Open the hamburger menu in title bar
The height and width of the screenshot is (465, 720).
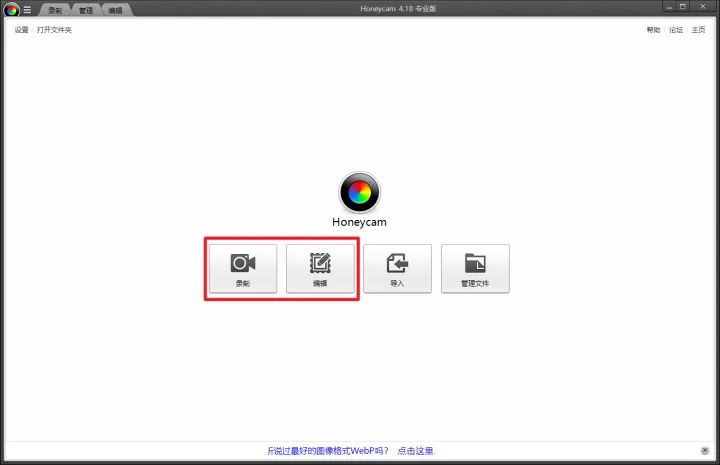click(x=28, y=10)
